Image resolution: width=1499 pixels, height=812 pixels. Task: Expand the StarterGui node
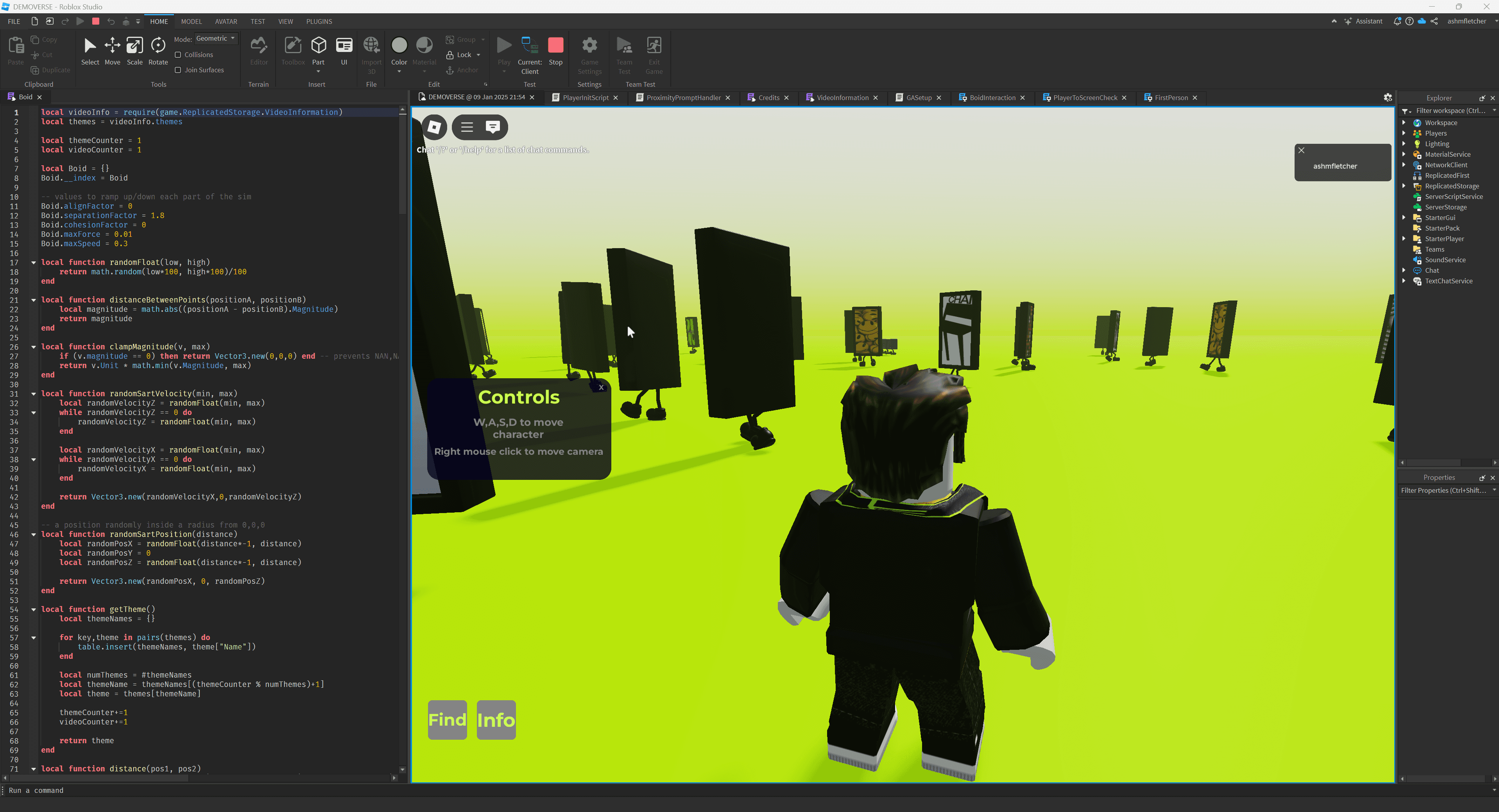click(1404, 218)
